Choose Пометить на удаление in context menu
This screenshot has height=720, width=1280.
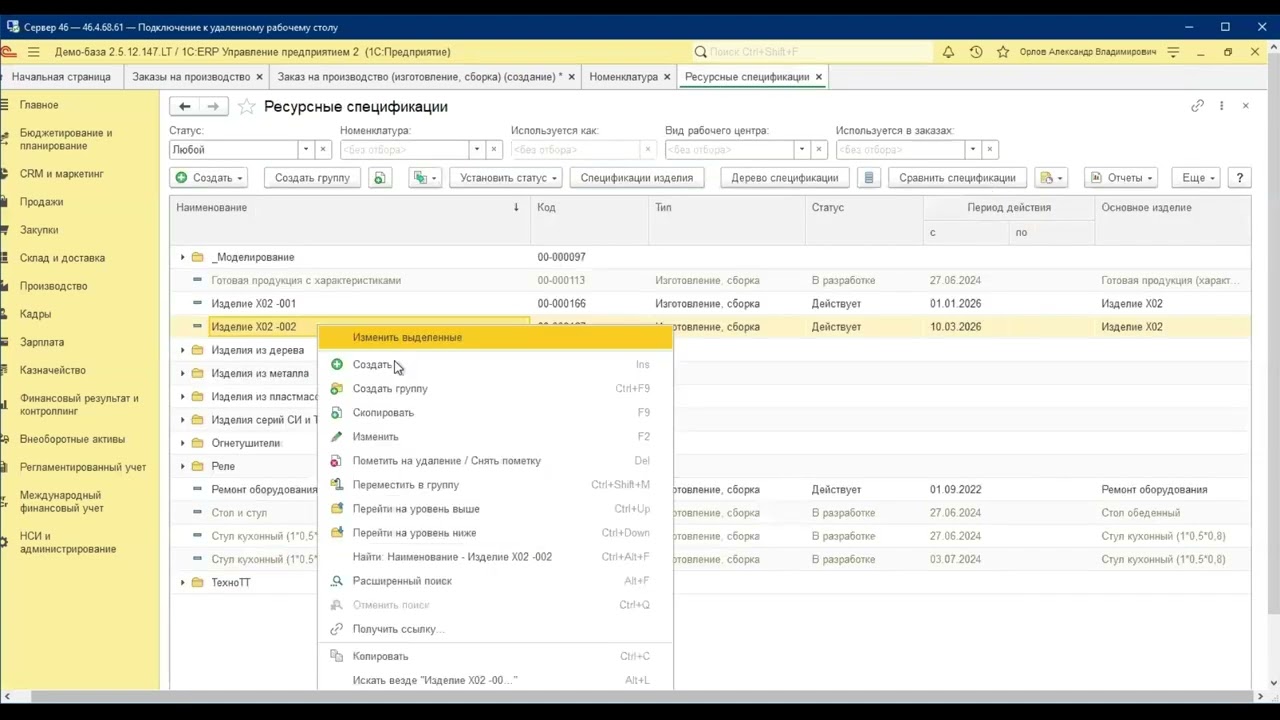(x=496, y=461)
